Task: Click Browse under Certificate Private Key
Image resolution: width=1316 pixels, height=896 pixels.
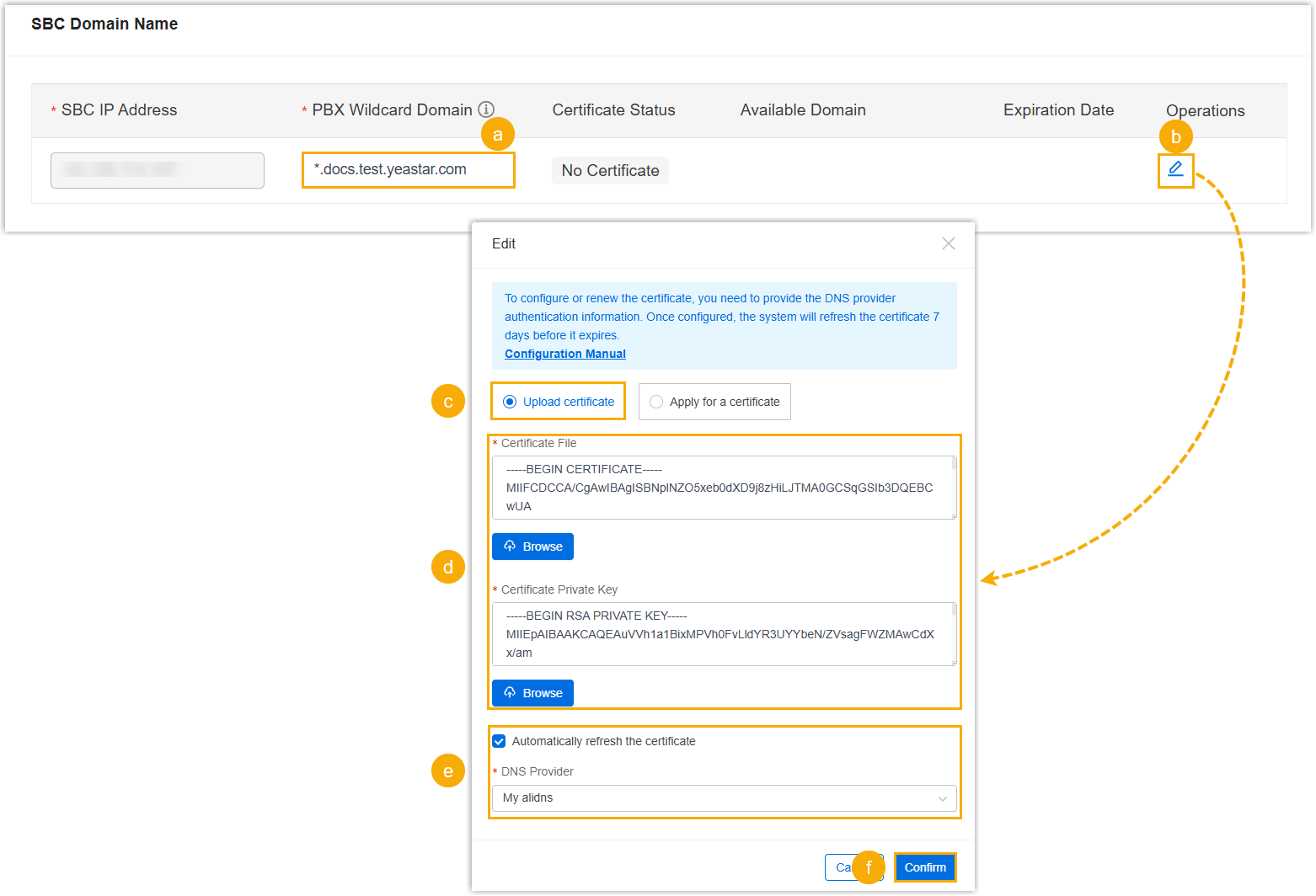Action: coord(532,693)
